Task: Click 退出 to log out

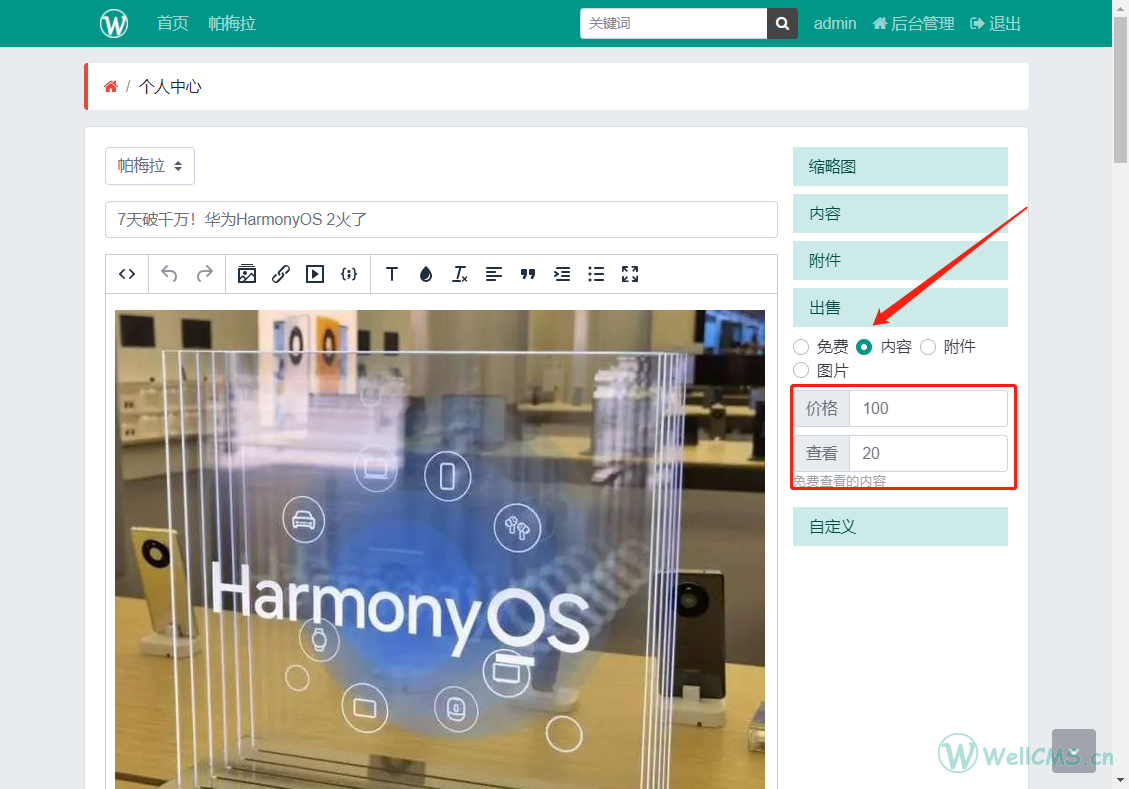Action: click(996, 24)
